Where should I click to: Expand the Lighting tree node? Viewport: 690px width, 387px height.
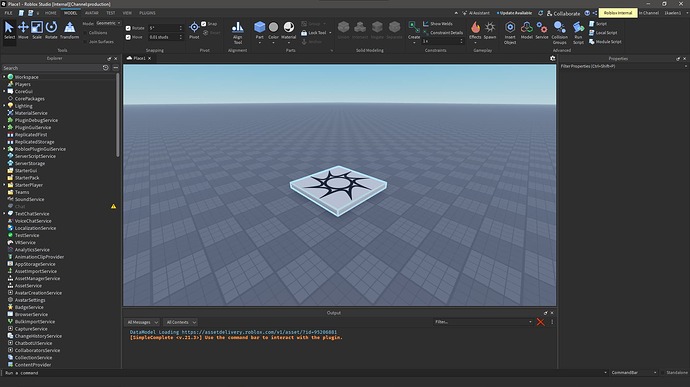point(4,106)
